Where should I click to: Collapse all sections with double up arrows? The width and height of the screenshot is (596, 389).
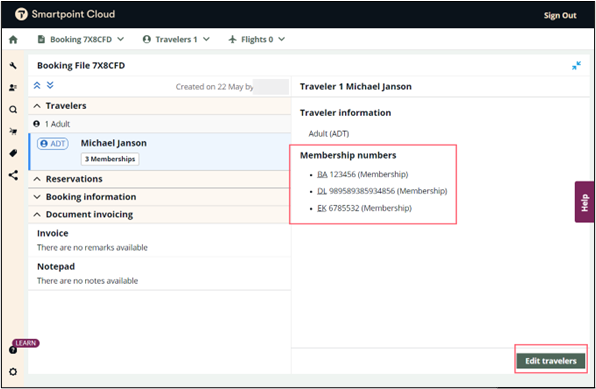pos(37,85)
